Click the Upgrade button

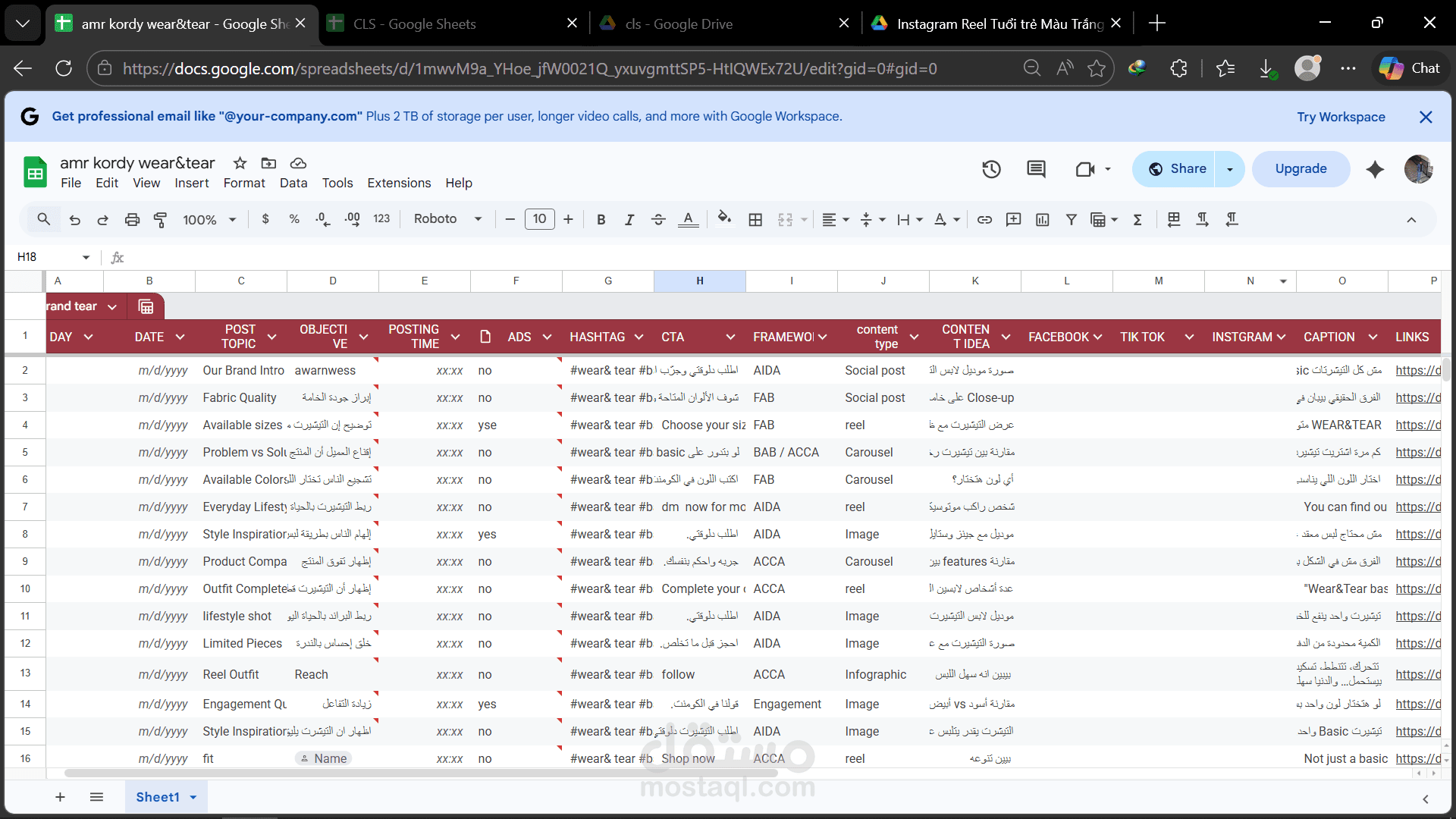pos(1301,168)
